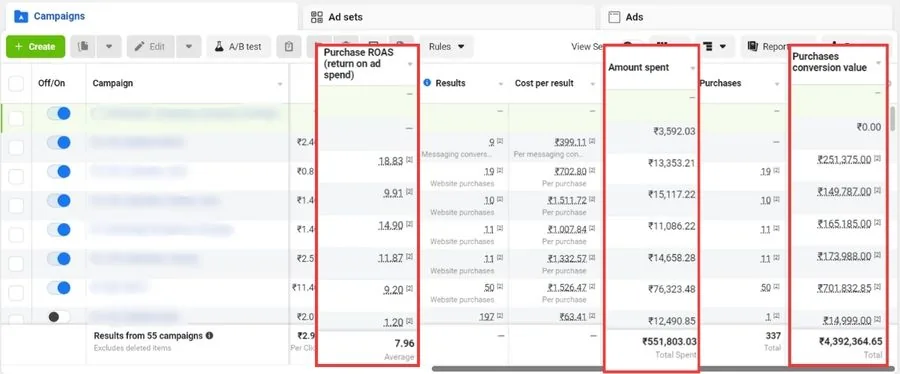Click attribution icon beside ₹1,511.72 cost
This screenshot has width=900, height=374.
[x=592, y=200]
